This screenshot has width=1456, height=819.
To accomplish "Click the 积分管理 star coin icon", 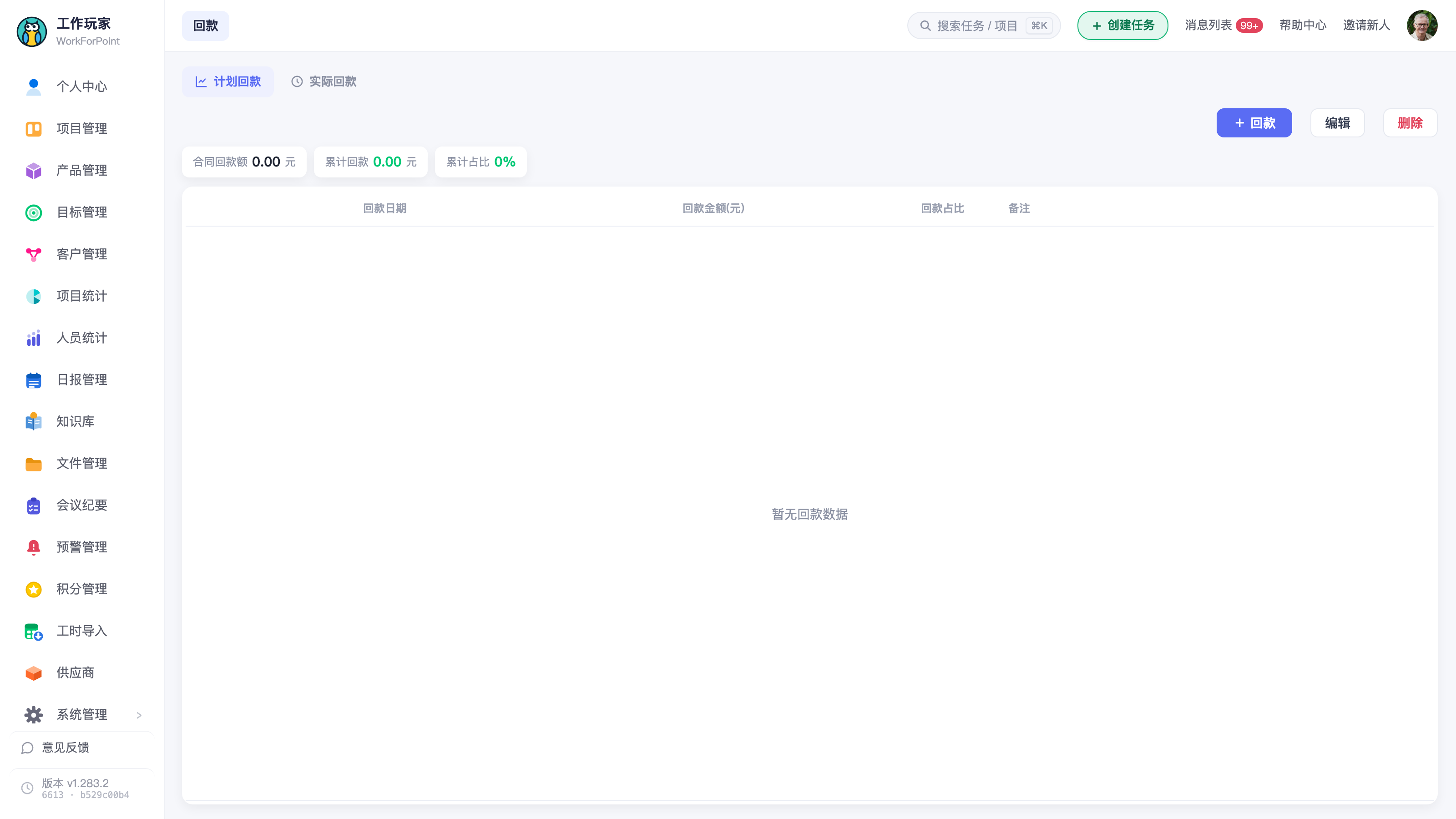I will click(33, 589).
